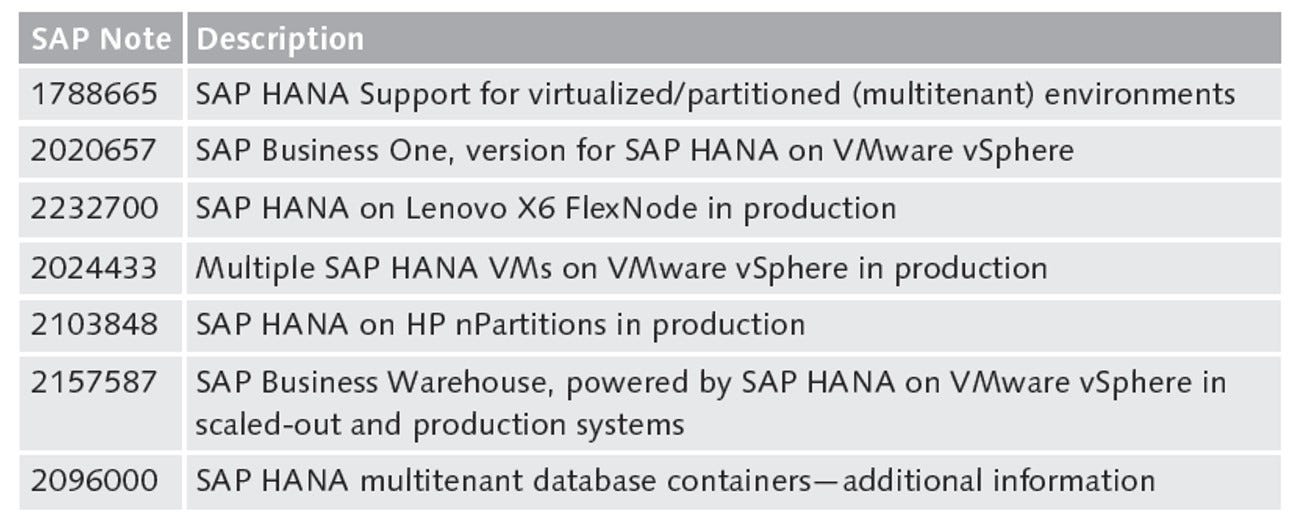Click the HP nPartitions in production description
1300x517 pixels.
pos(500,325)
